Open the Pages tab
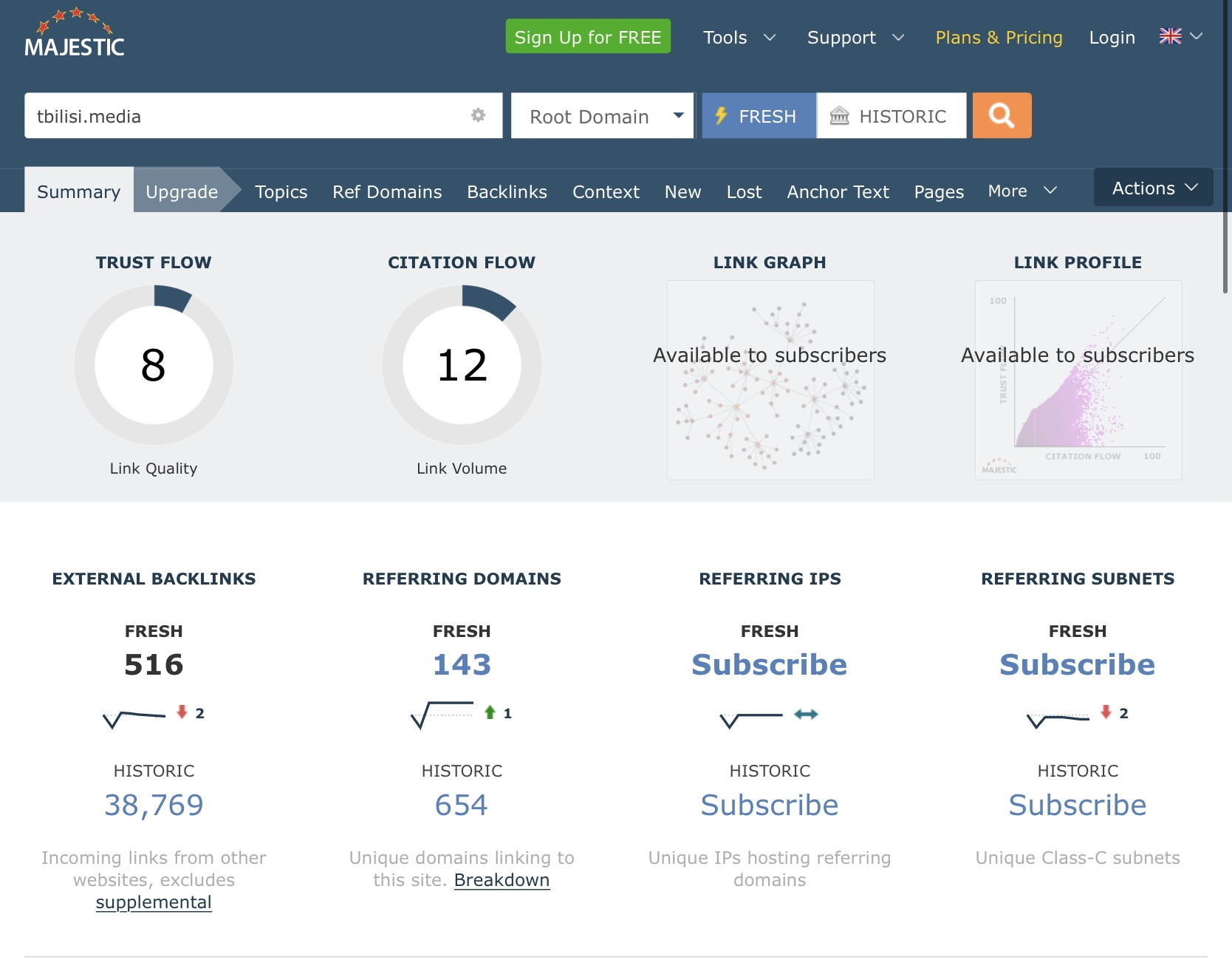Image resolution: width=1232 pixels, height=971 pixels. (939, 191)
